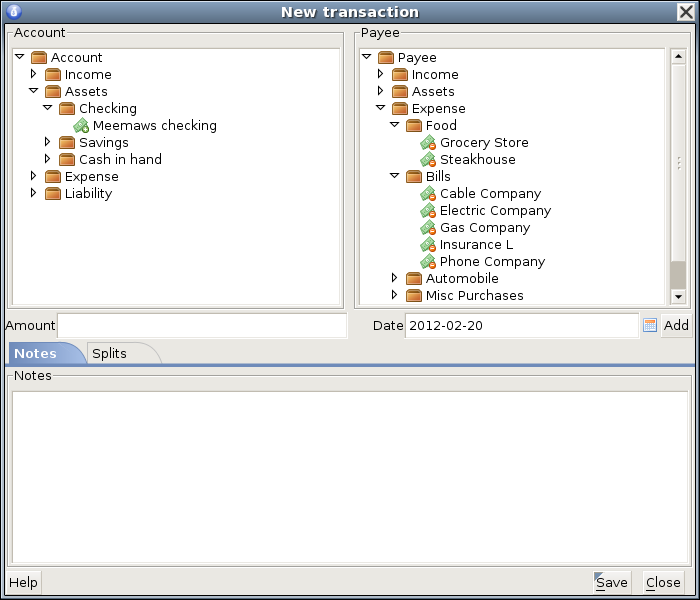The image size is (700, 600).
Task: Click the Bills folder icon
Action: [x=414, y=177]
